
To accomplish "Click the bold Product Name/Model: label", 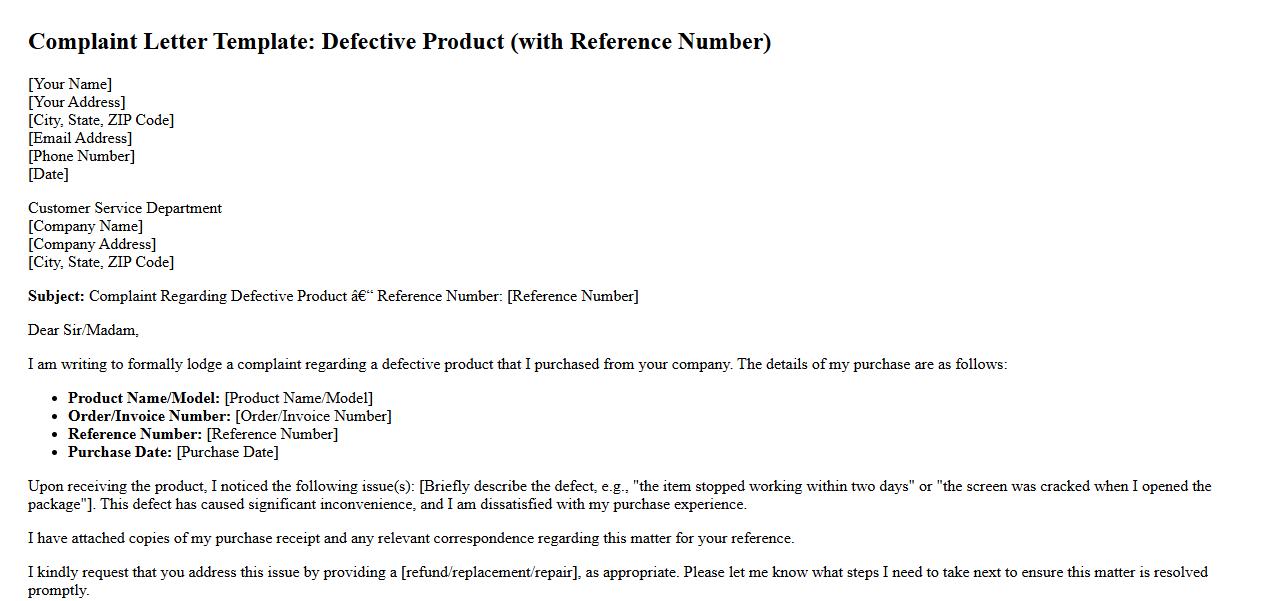I will (x=144, y=398).
